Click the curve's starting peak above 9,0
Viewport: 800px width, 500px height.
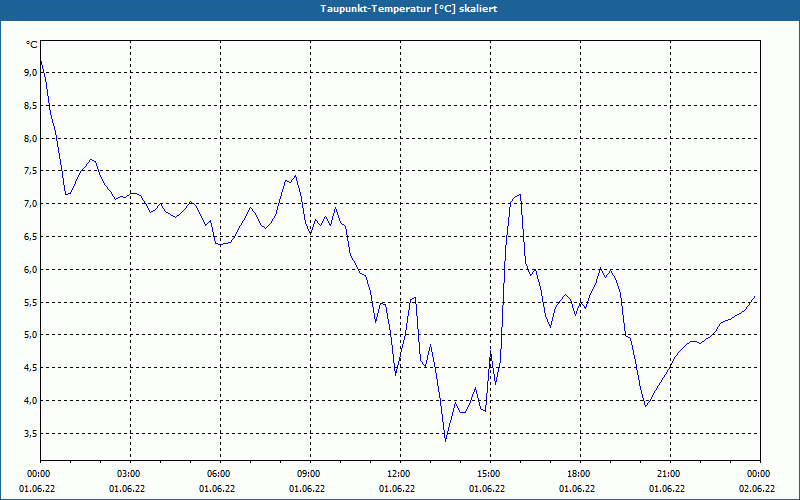coord(41,61)
